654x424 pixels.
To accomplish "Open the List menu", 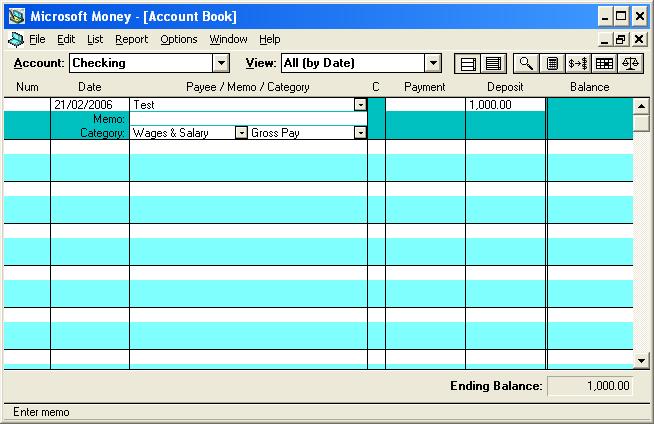I will 95,39.
